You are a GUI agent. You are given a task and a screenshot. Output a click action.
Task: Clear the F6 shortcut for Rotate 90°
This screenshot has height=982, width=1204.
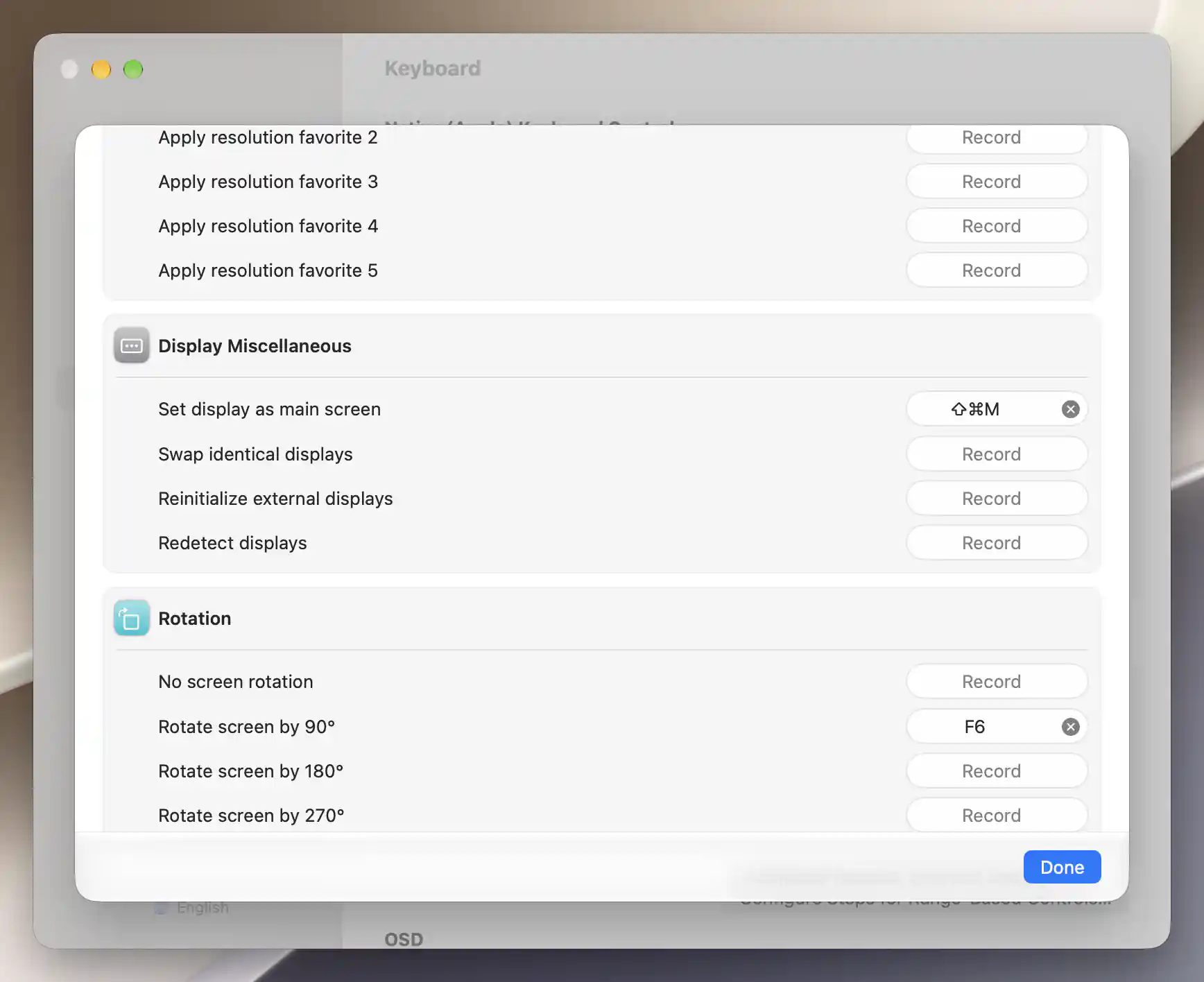(1070, 727)
